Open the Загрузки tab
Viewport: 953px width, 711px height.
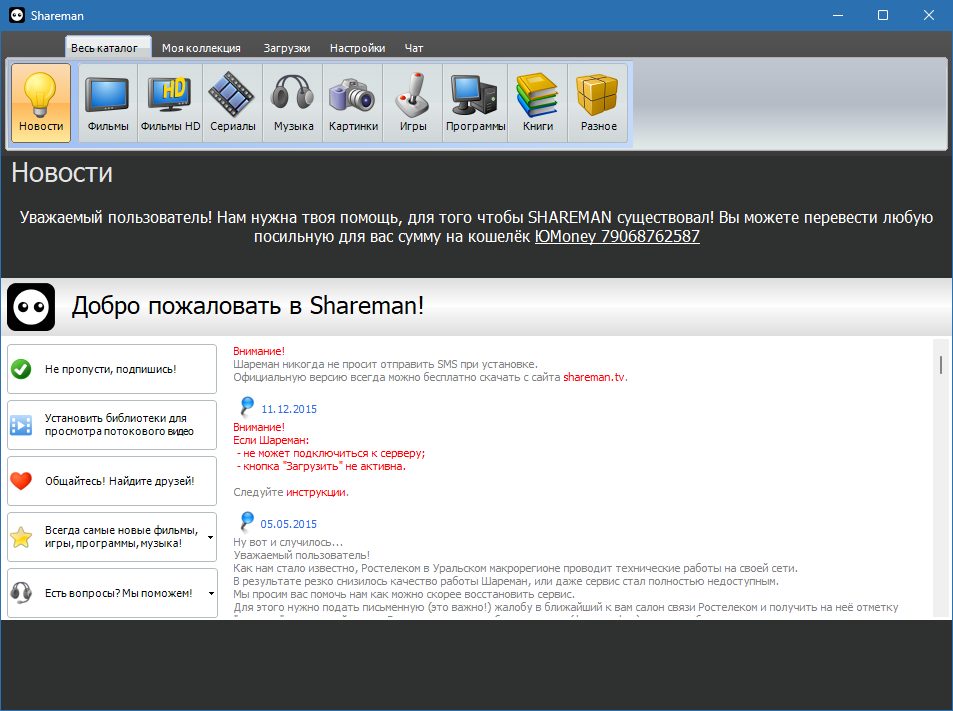(x=287, y=48)
